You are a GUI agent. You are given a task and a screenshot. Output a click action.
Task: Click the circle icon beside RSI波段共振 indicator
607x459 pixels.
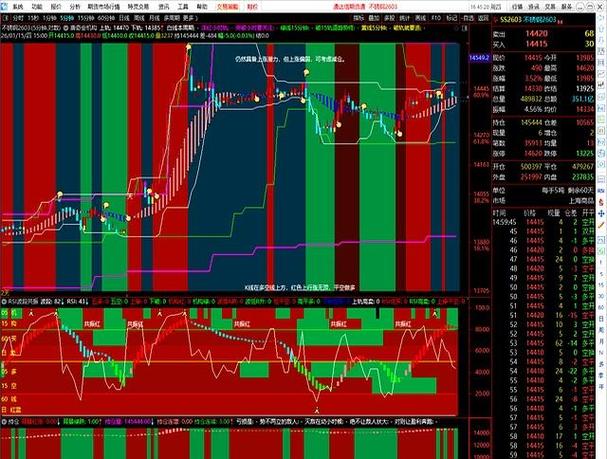click(4, 301)
